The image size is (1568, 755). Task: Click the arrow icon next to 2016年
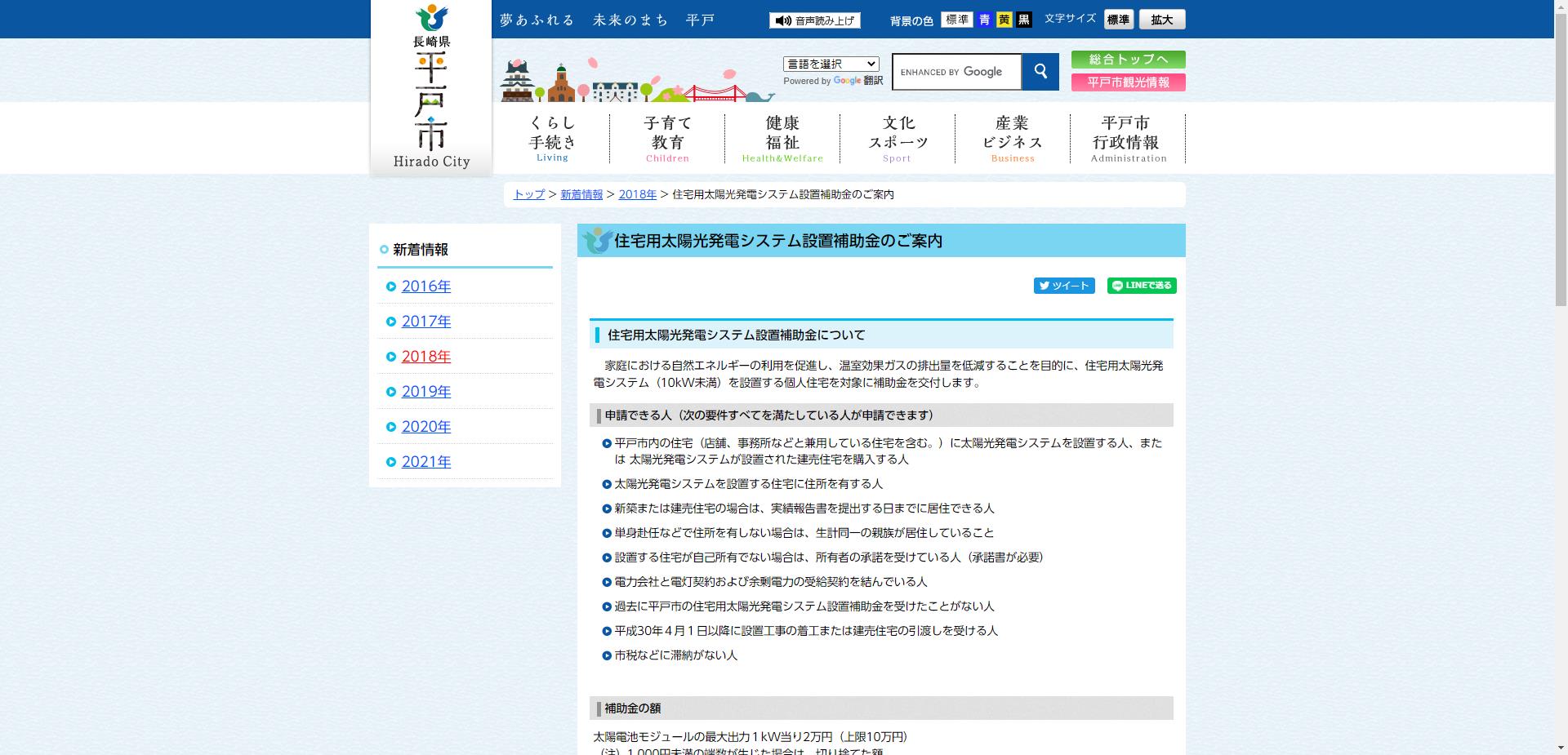point(391,286)
